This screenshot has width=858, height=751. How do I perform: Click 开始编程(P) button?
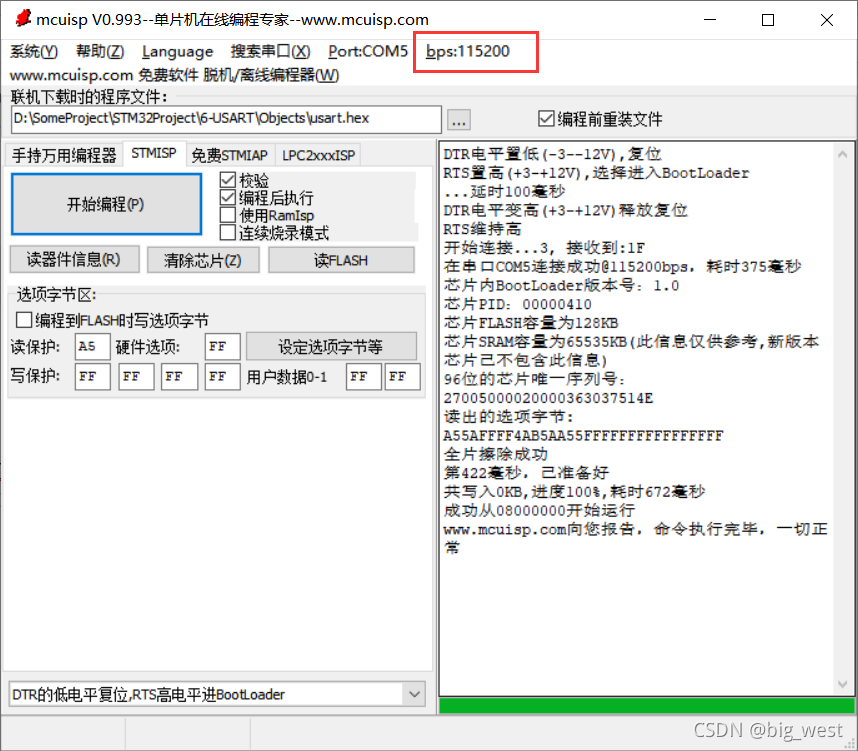pyautogui.click(x=106, y=204)
